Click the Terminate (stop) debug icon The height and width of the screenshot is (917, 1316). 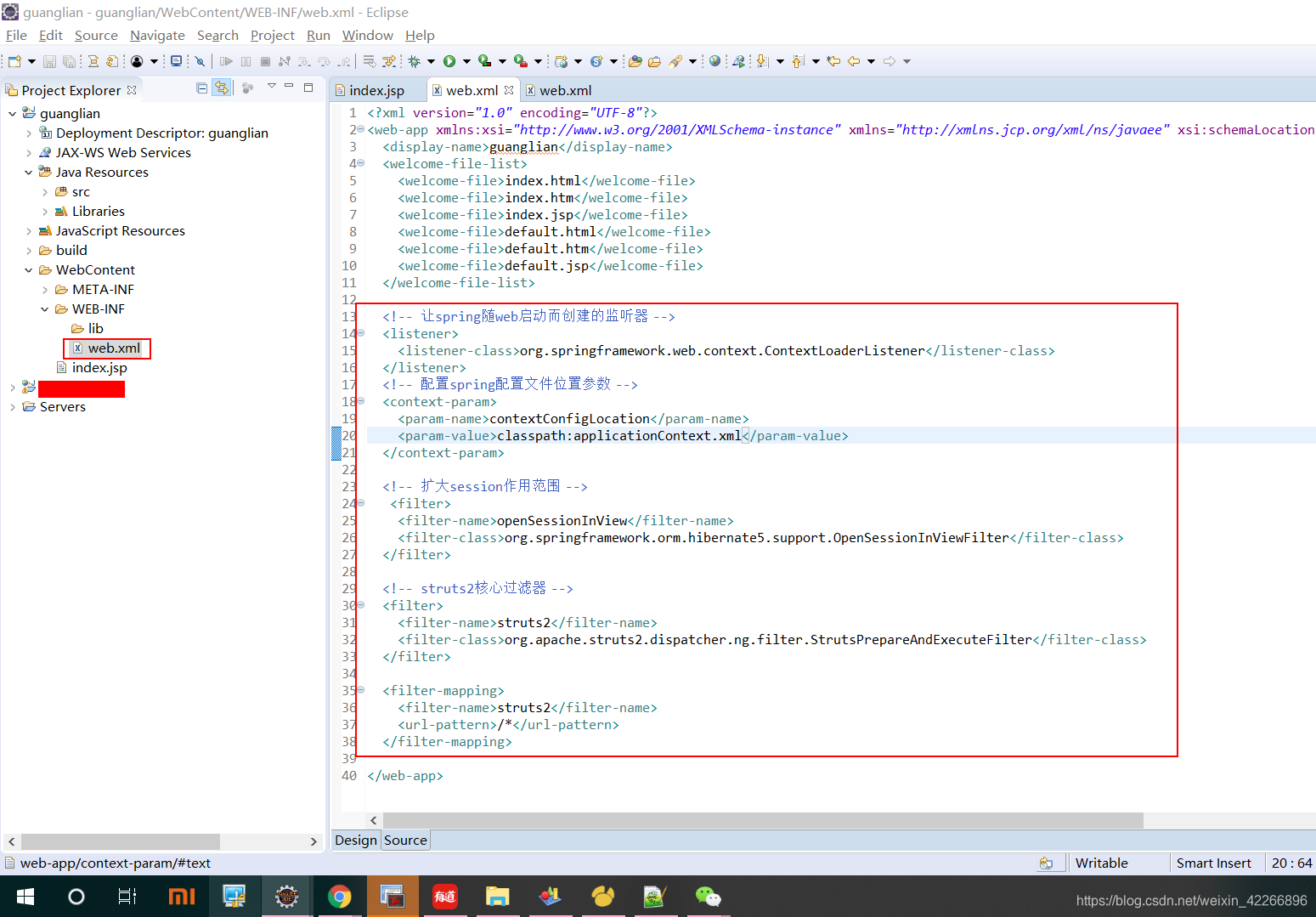click(x=265, y=61)
